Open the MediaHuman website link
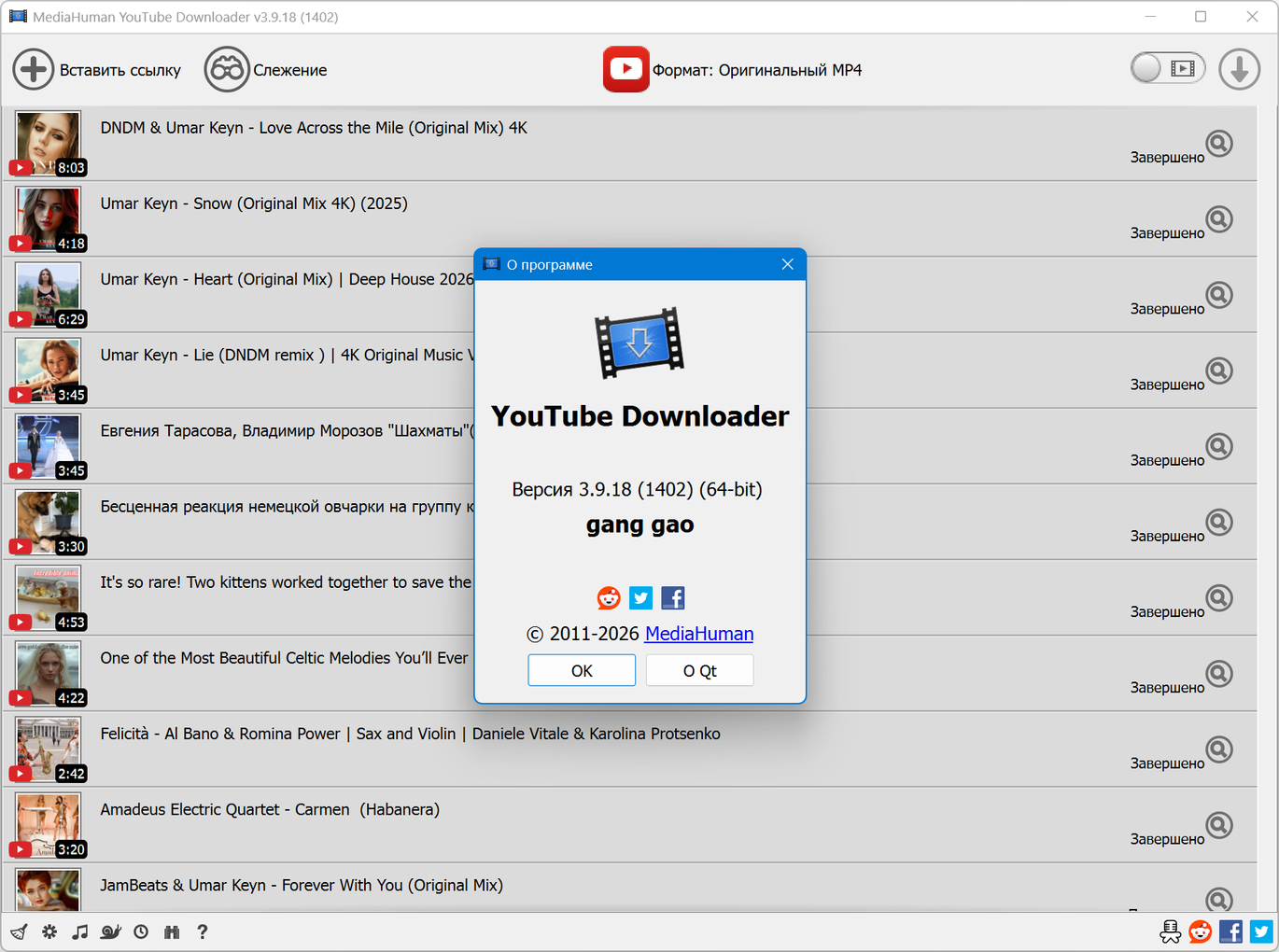This screenshot has width=1279, height=952. click(698, 634)
